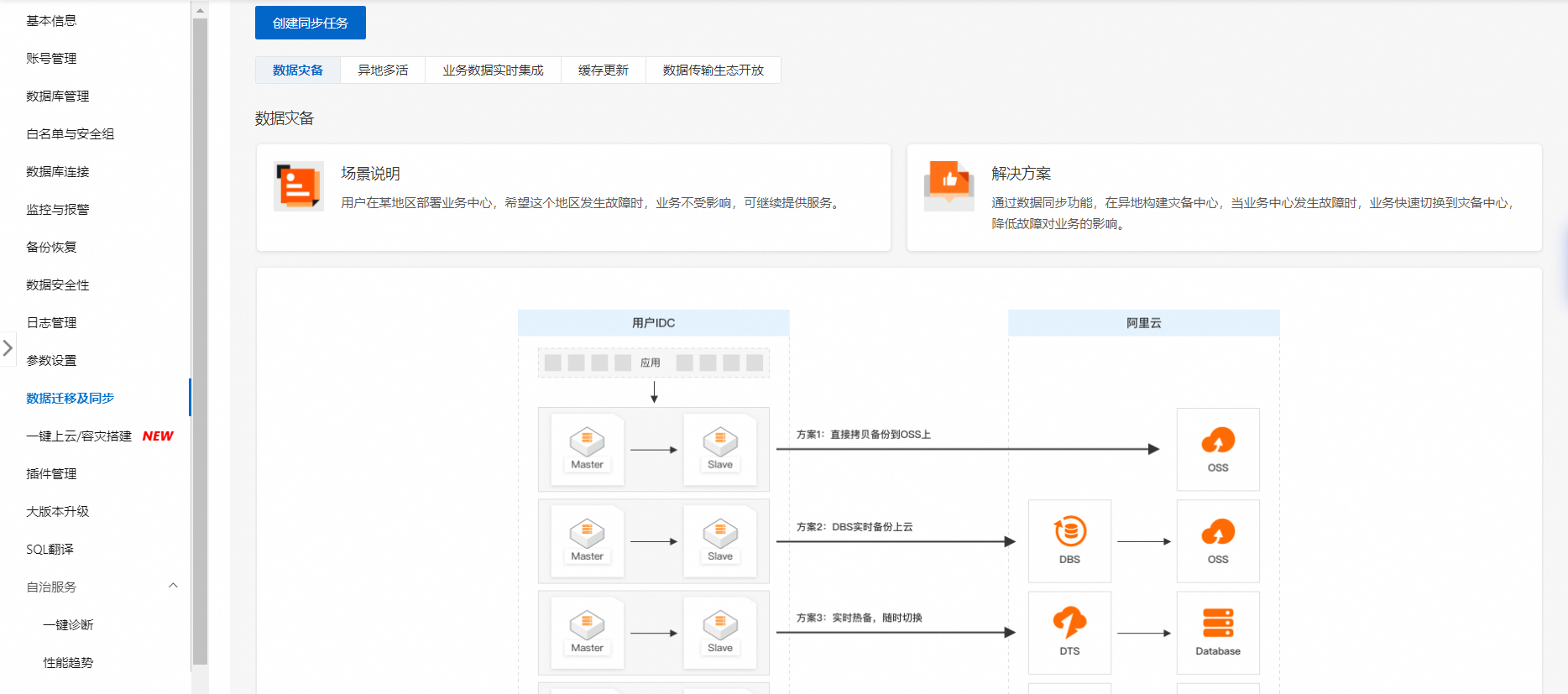Open 一键诊断 under 自治服务
This screenshot has height=694, width=1568.
pos(69,625)
